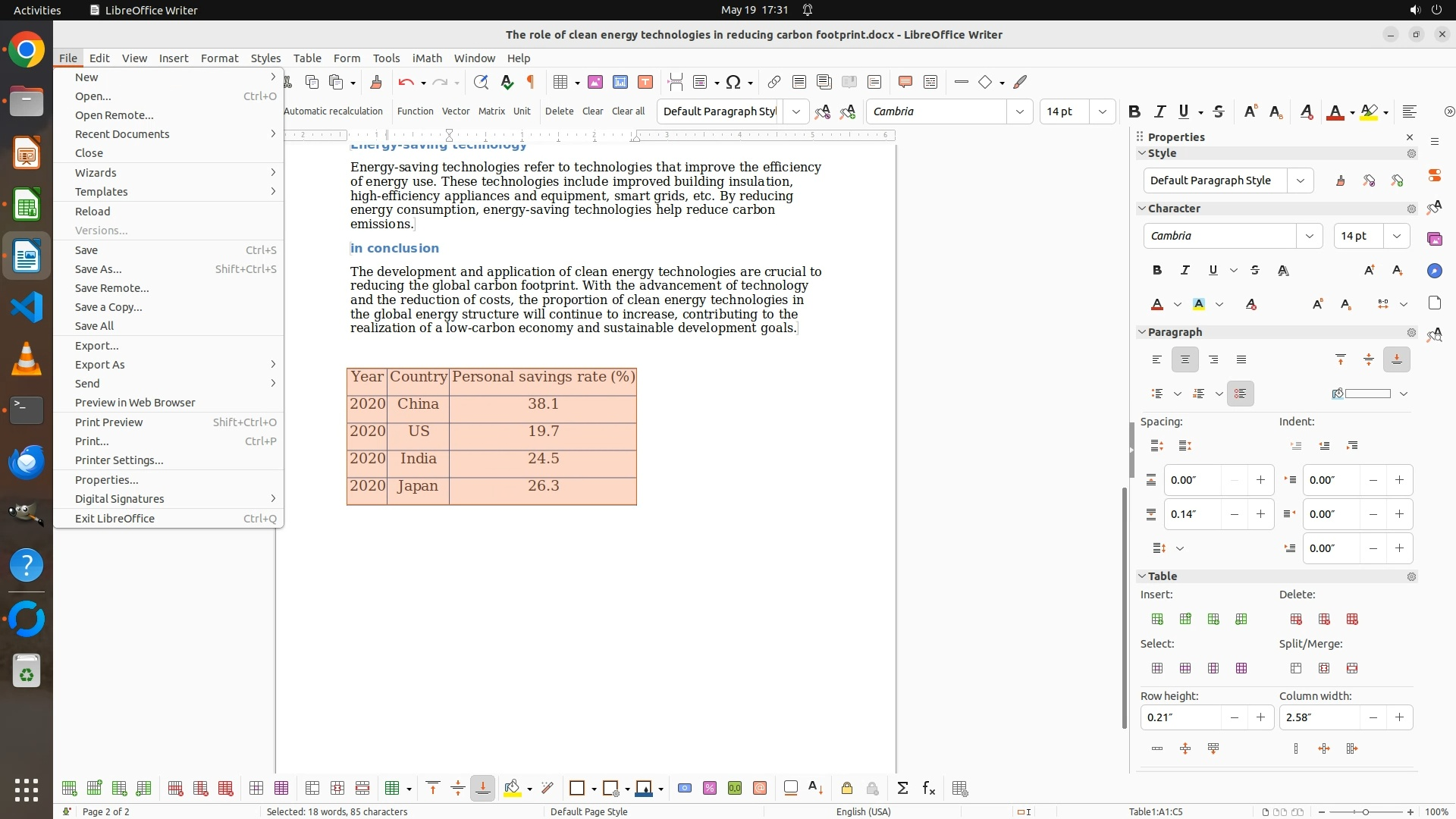
Task: Click the Clear all formula button
Action: click(628, 111)
